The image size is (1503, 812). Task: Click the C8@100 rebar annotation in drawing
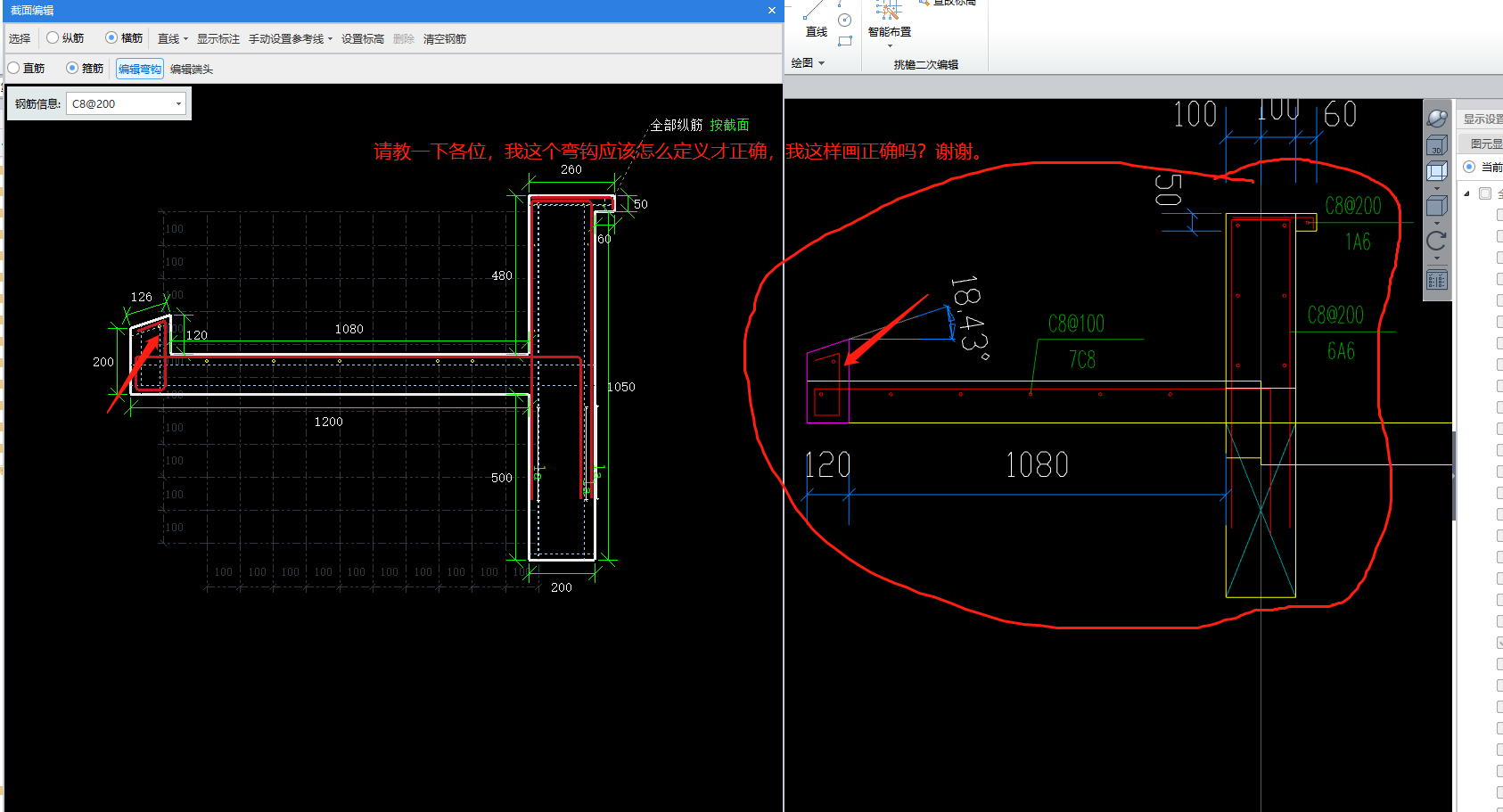click(x=1076, y=324)
